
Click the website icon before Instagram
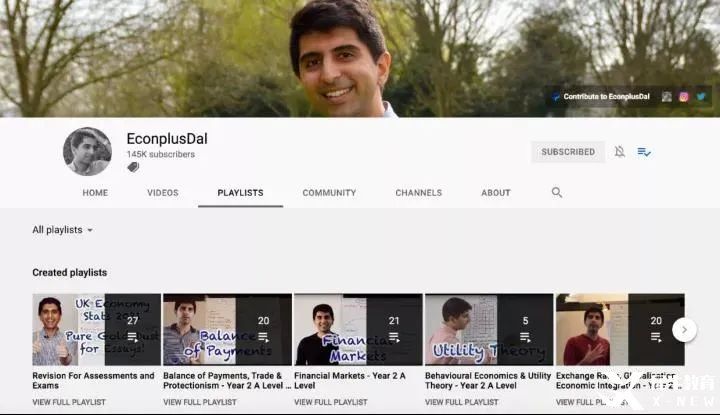pos(667,96)
